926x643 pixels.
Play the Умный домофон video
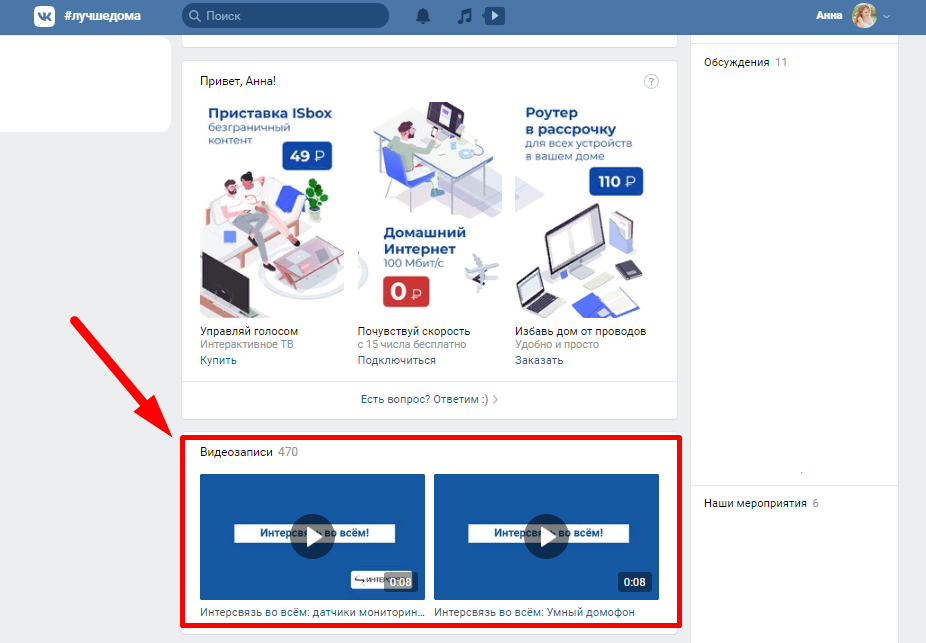tap(546, 537)
